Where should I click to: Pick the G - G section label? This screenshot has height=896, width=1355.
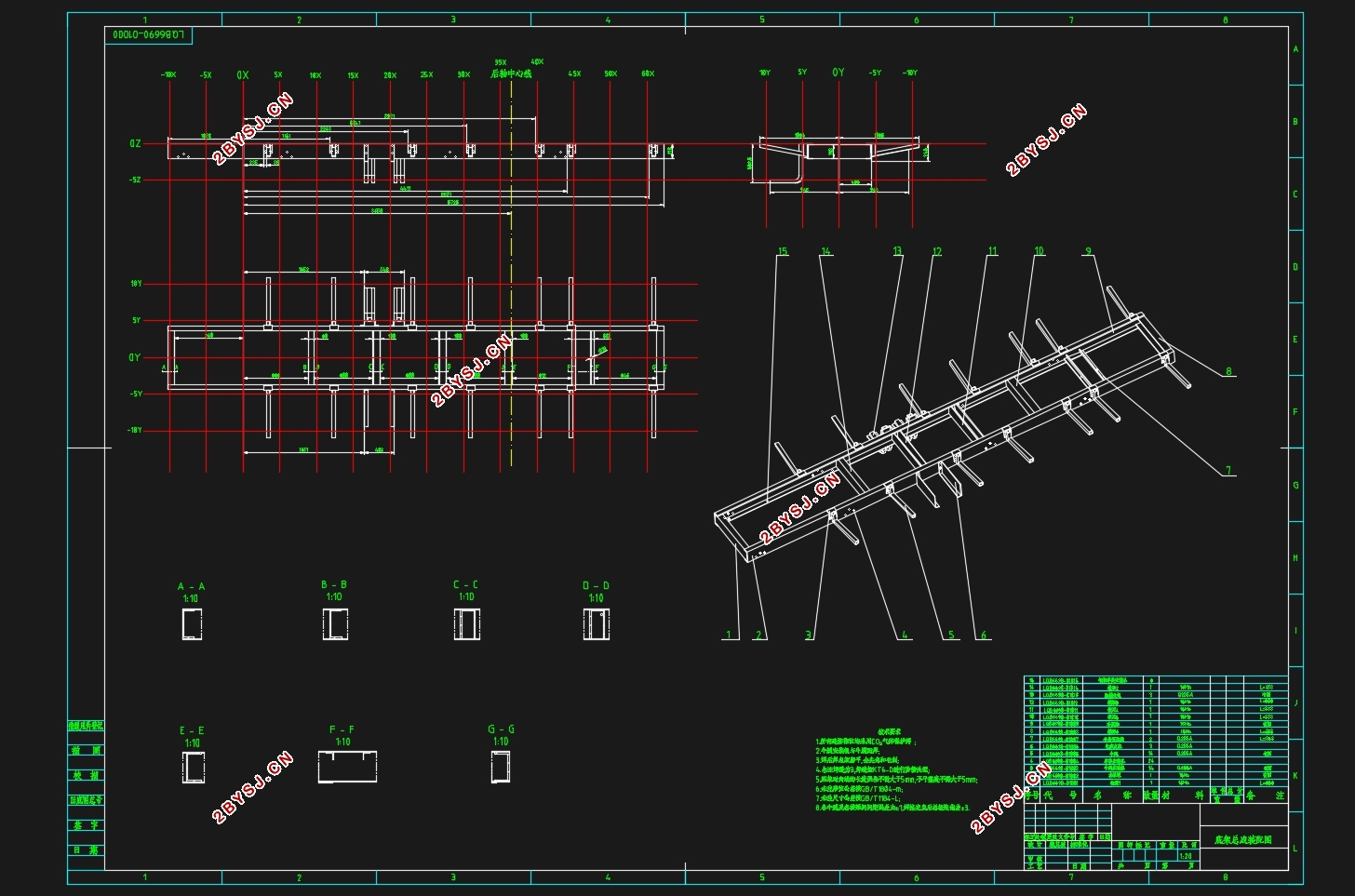(x=501, y=729)
